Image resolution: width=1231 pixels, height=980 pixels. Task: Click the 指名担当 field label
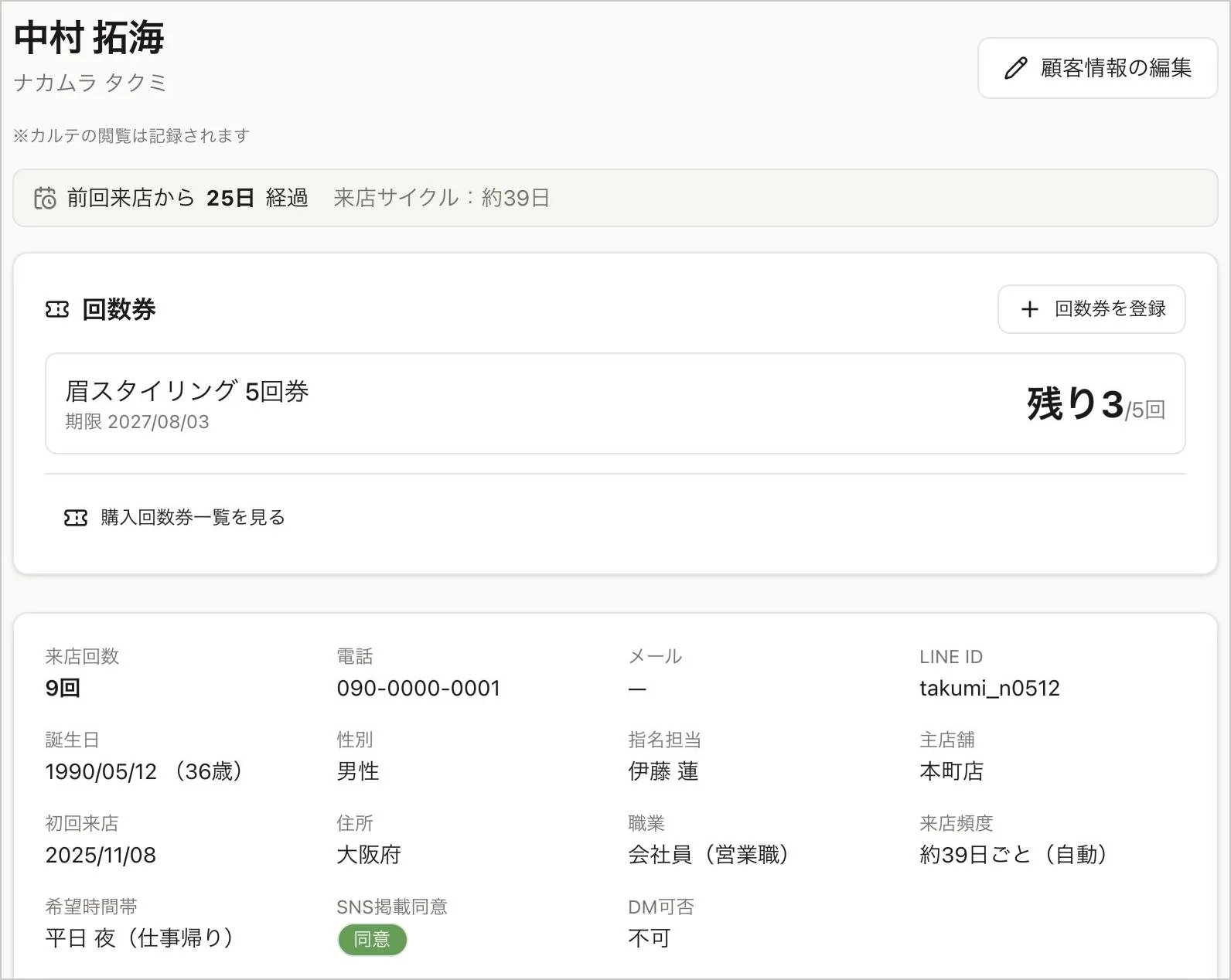(665, 740)
